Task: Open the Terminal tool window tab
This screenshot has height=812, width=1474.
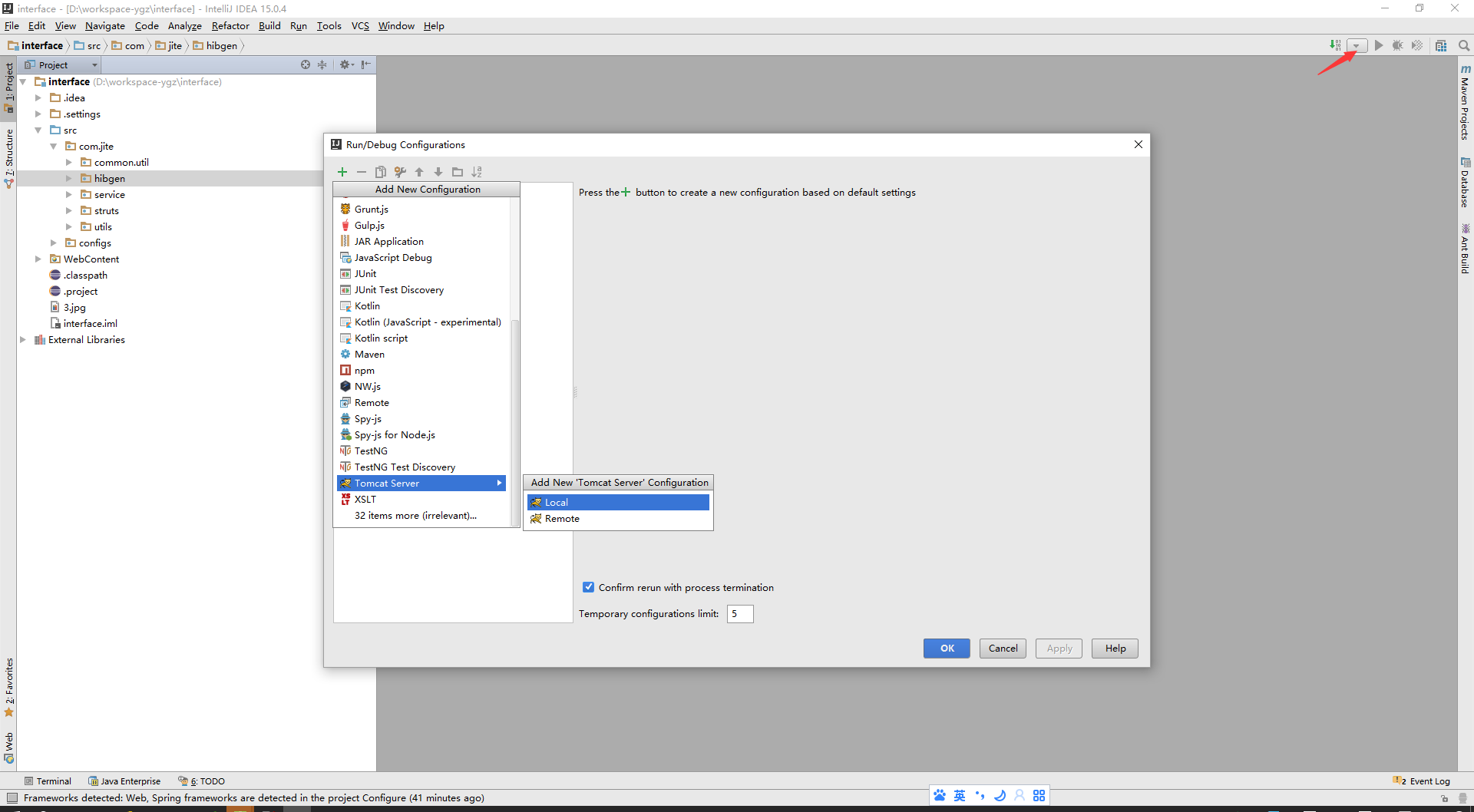Action: tap(48, 781)
